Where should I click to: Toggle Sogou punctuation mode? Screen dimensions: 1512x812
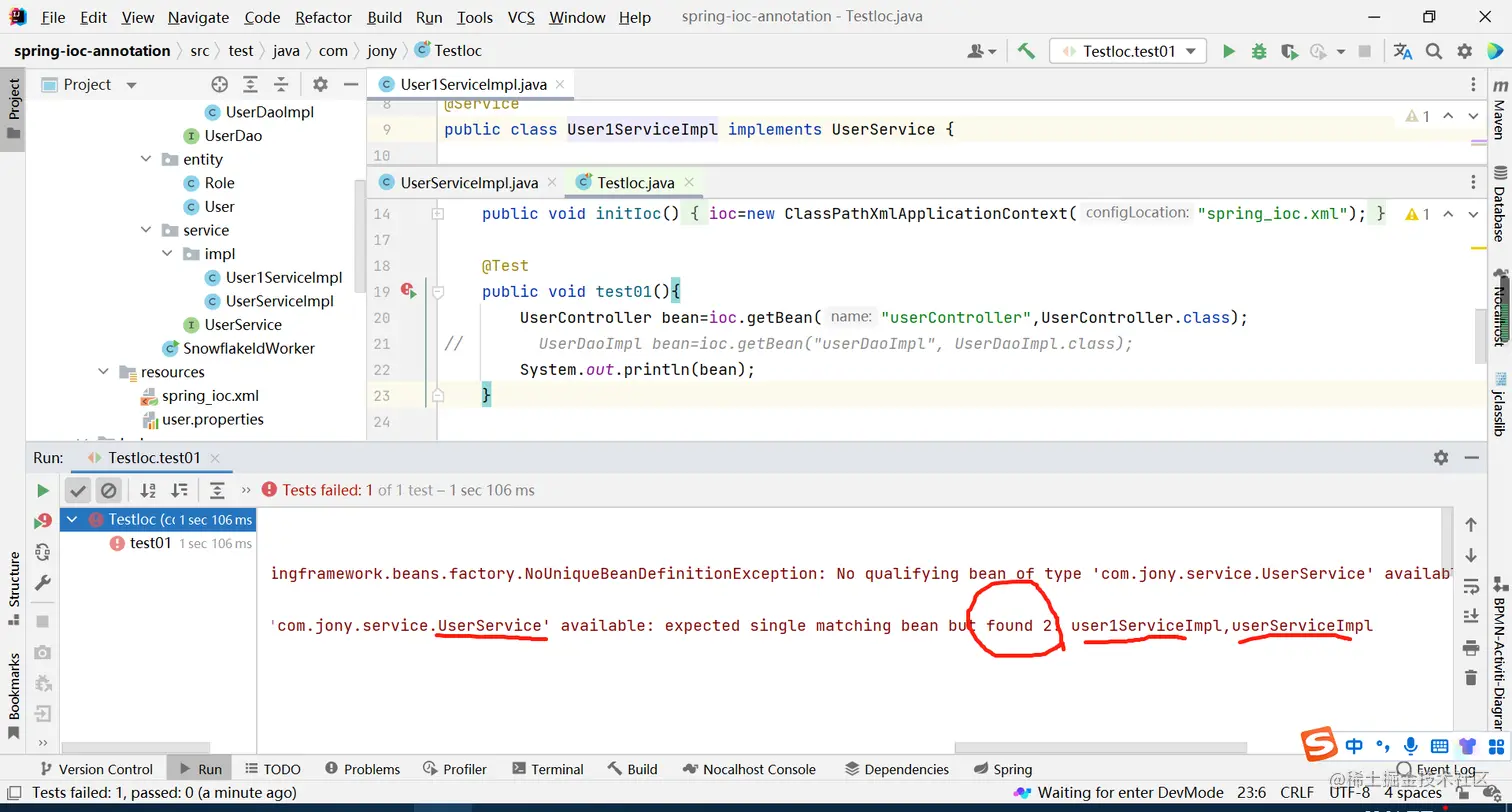pos(1383,746)
